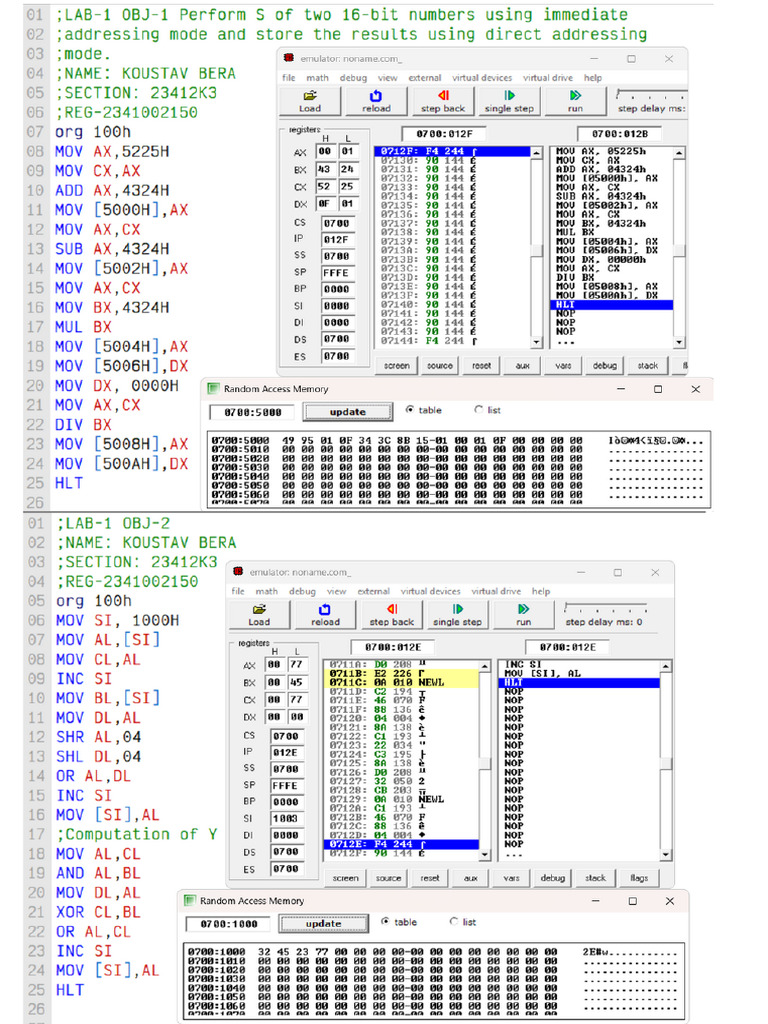
Task: Click single step icon in emulator showing IP 012E
Action: tap(458, 609)
